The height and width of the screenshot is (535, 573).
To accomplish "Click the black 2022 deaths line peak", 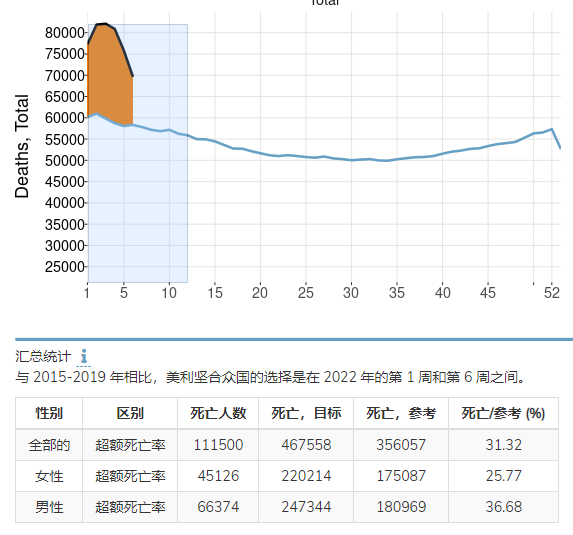I will [x=105, y=24].
